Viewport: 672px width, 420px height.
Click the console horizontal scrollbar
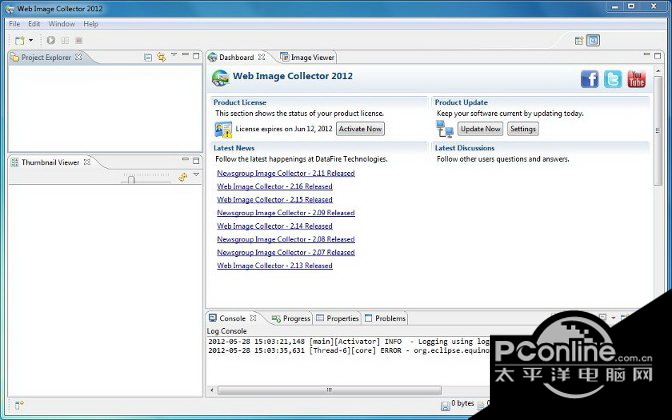(x=329, y=390)
